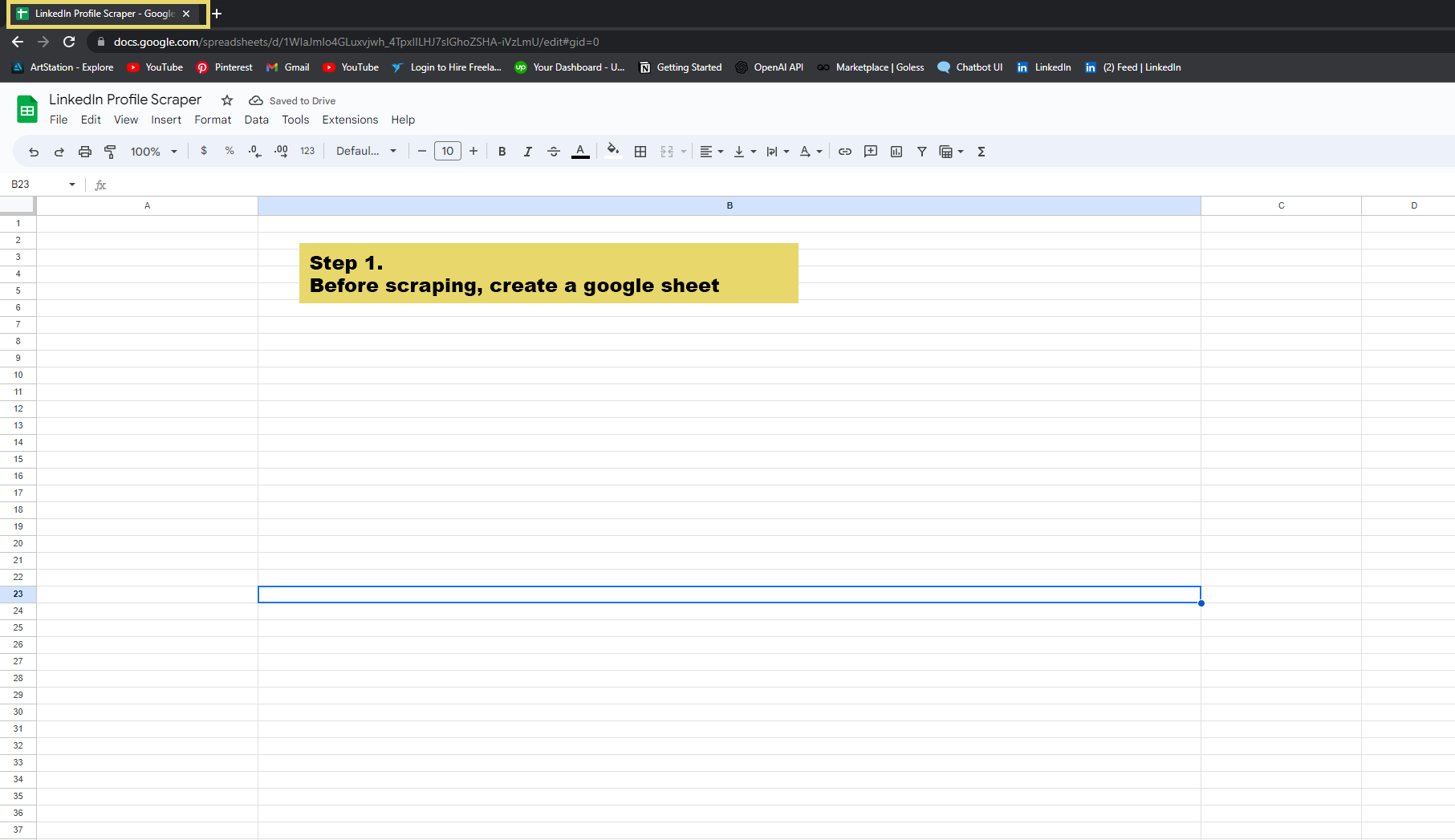This screenshot has height=840, width=1455.
Task: Format as currency with dollar icon
Action: tap(204, 151)
